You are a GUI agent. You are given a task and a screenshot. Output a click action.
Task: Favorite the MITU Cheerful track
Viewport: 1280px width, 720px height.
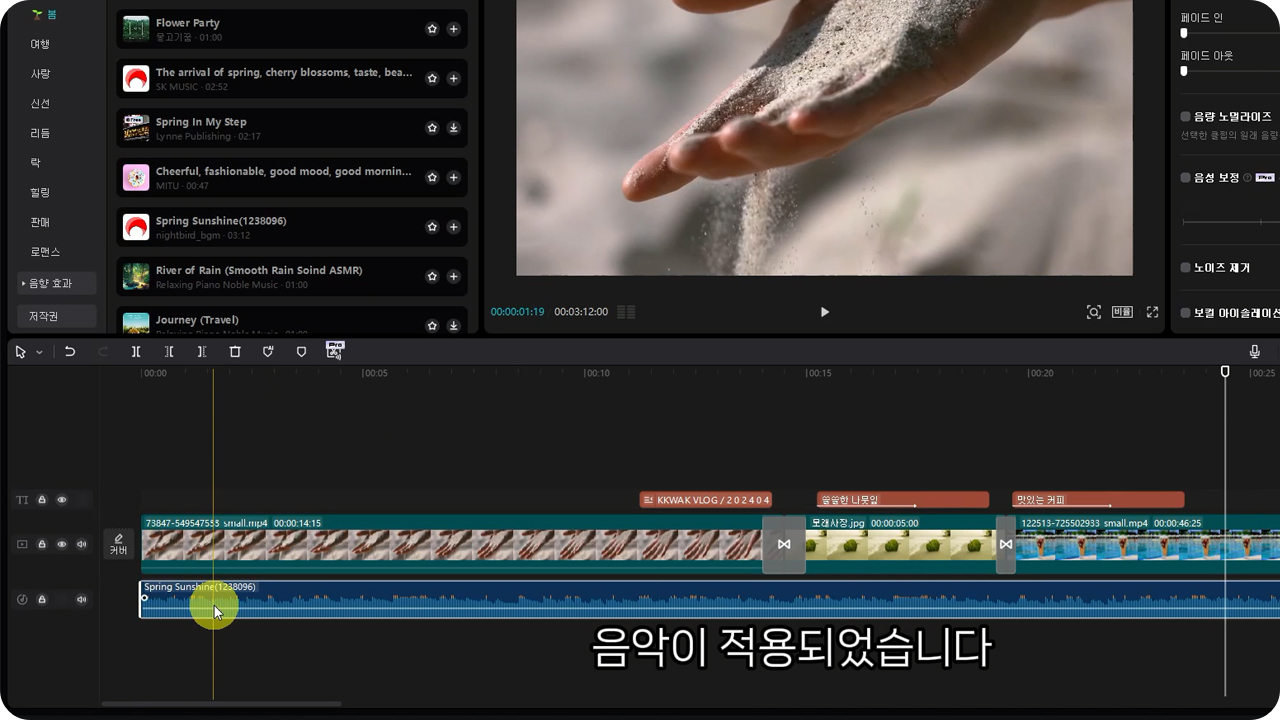pyautogui.click(x=432, y=177)
